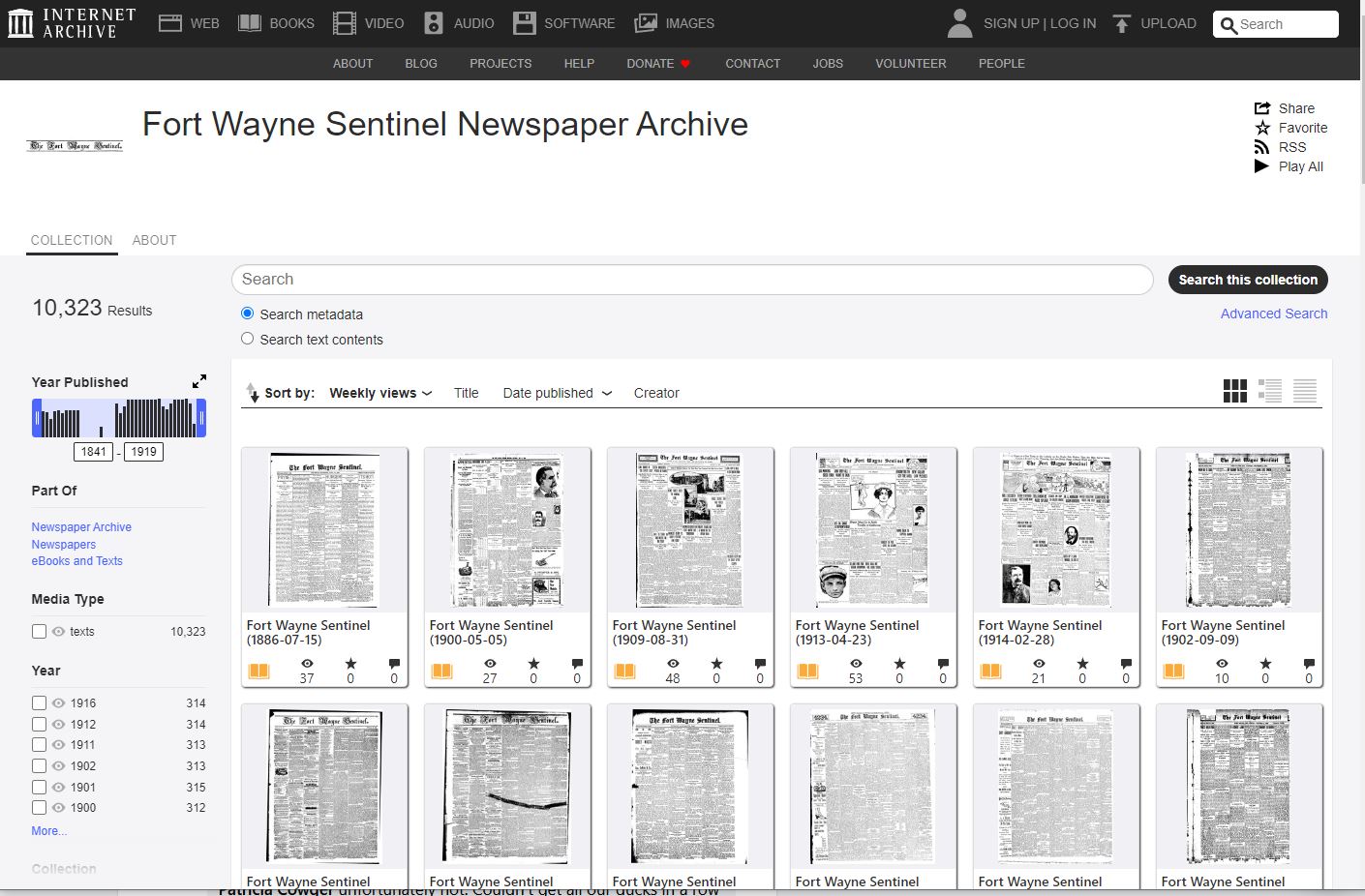The width and height of the screenshot is (1365, 896).
Task: Click the left handle of year range slider
Action: pyautogui.click(x=37, y=418)
